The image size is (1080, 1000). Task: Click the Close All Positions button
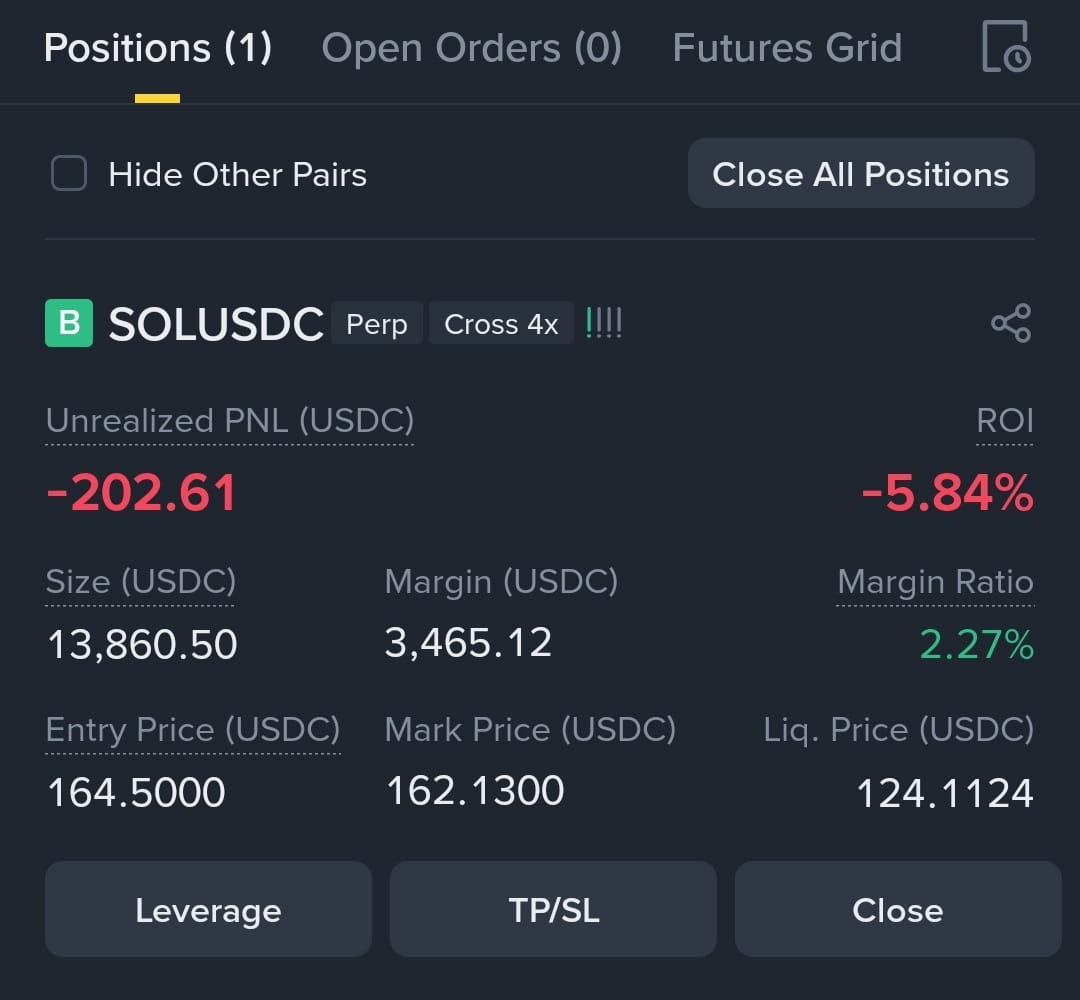(861, 174)
